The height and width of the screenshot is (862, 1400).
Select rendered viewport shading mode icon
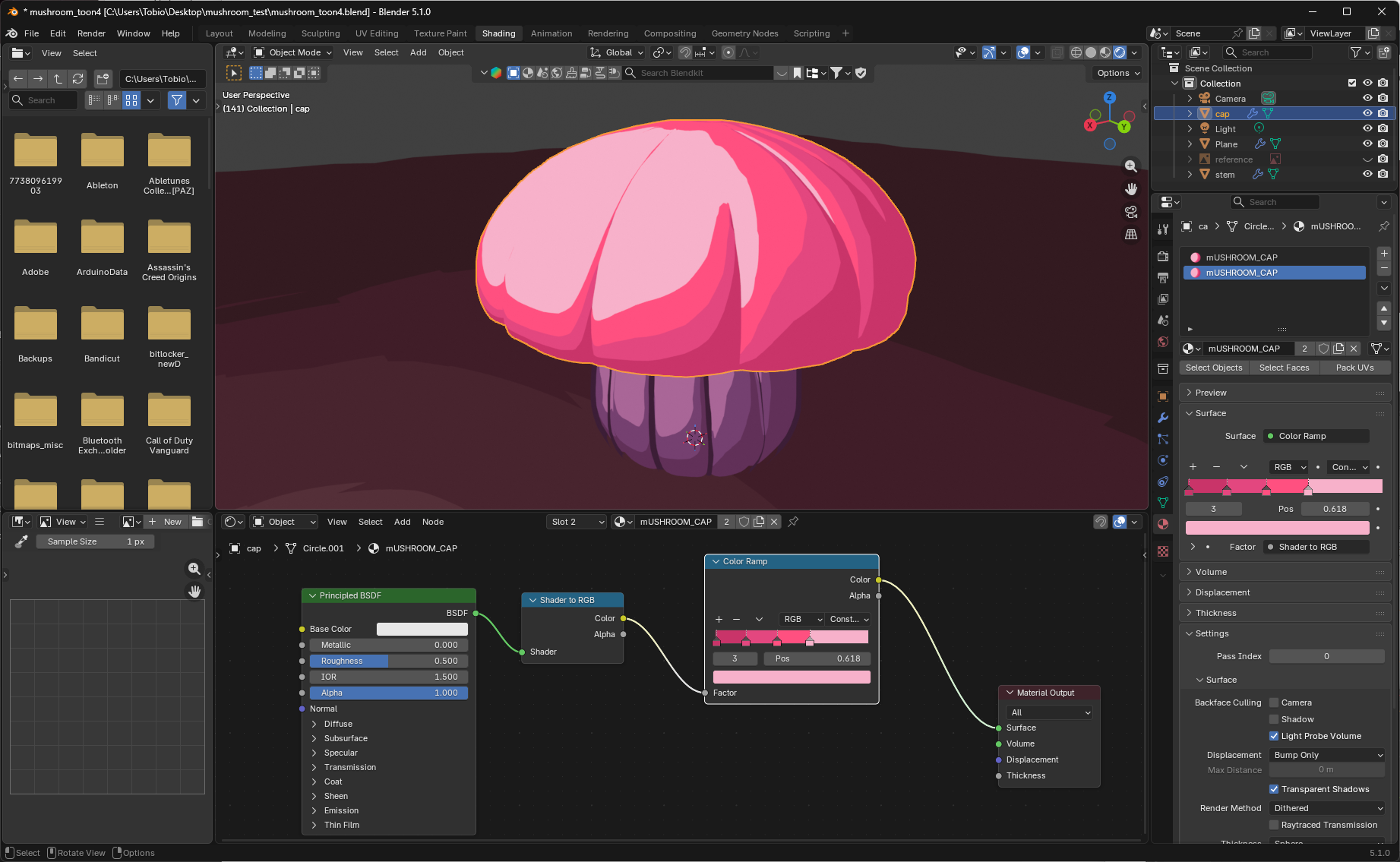coord(1120,52)
